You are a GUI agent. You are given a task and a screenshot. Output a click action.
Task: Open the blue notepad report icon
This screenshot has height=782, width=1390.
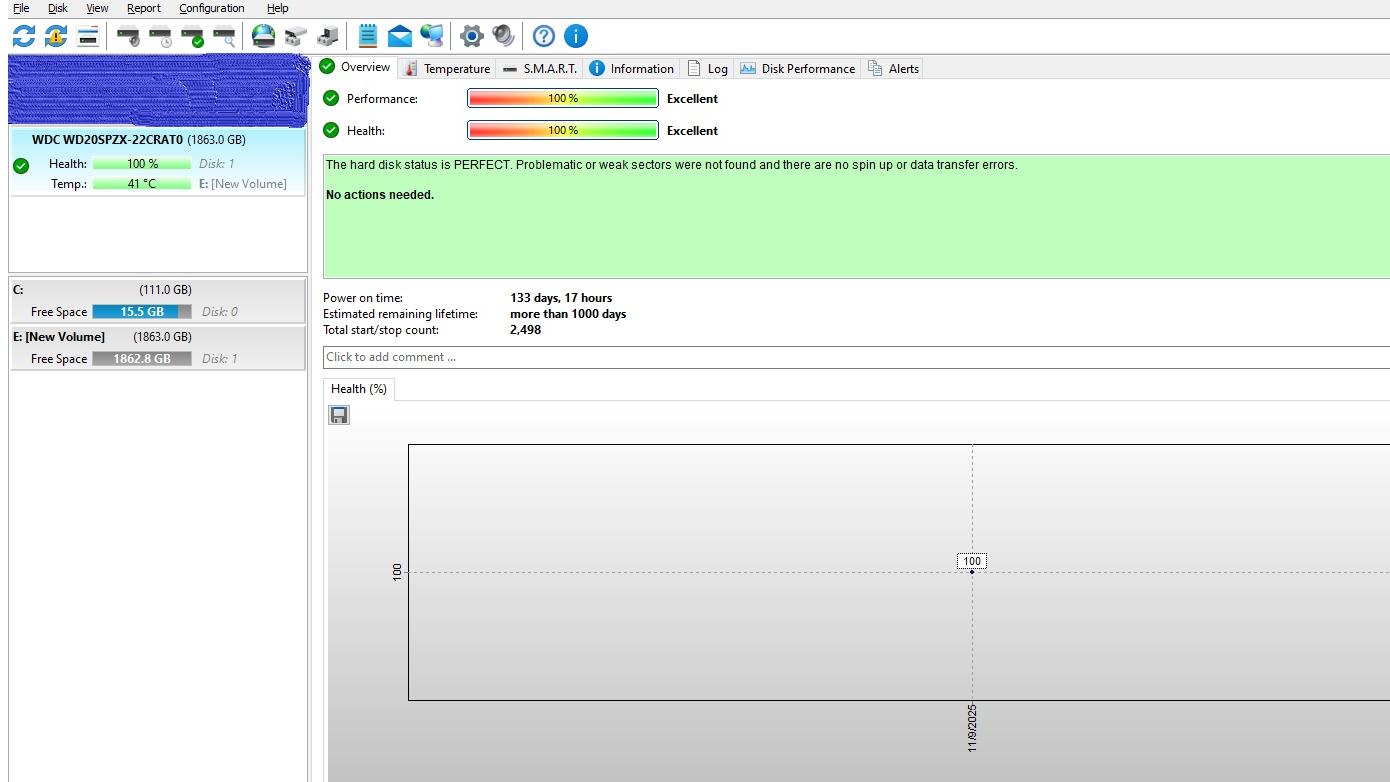(368, 36)
